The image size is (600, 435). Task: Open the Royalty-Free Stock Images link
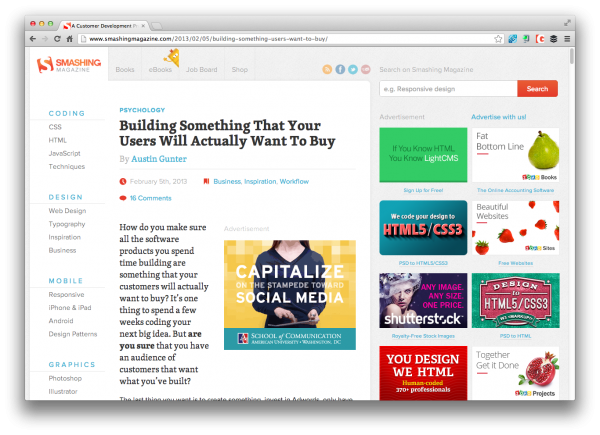click(x=423, y=336)
